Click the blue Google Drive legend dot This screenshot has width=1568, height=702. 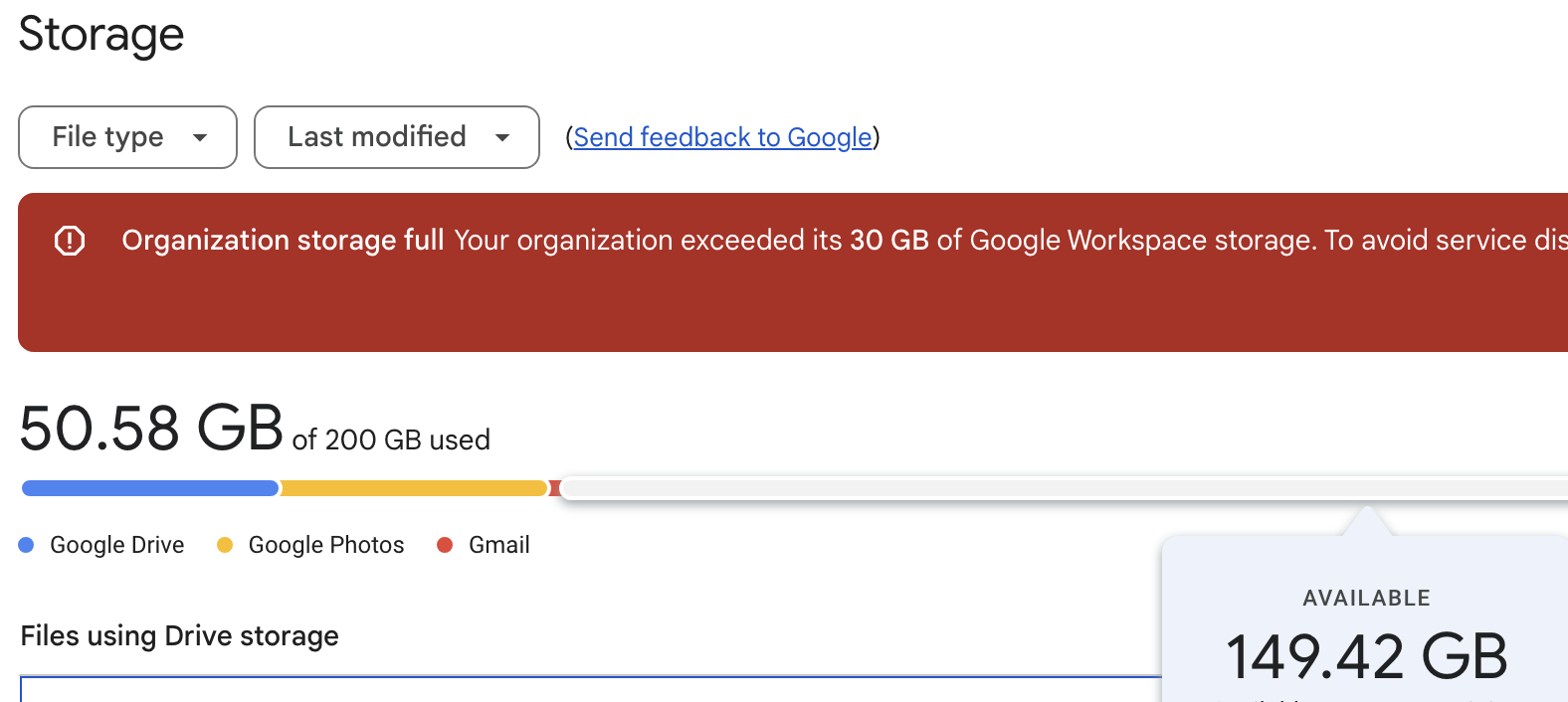27,545
